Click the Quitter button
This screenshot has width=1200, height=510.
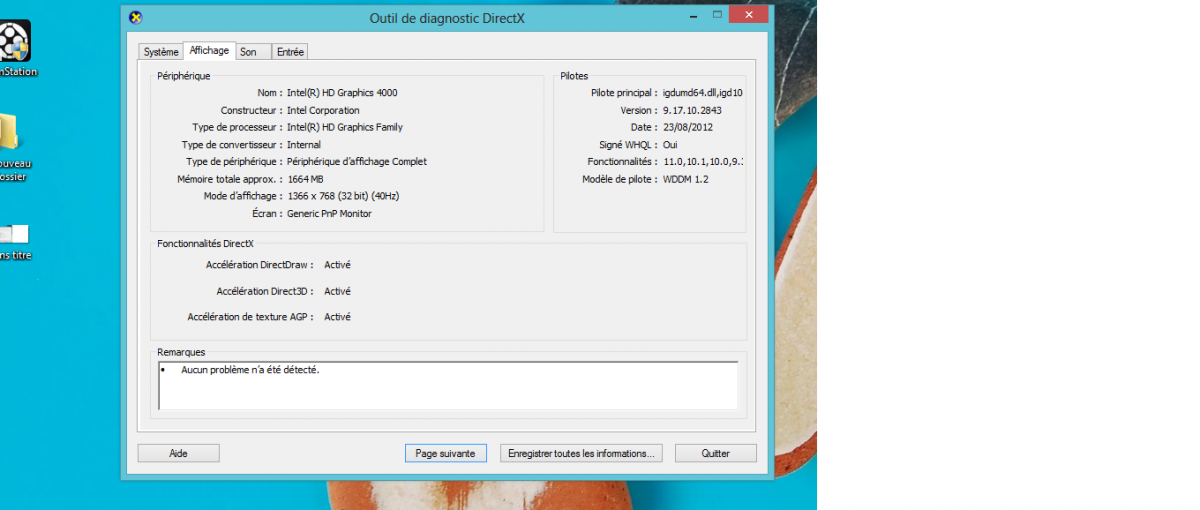coord(716,453)
